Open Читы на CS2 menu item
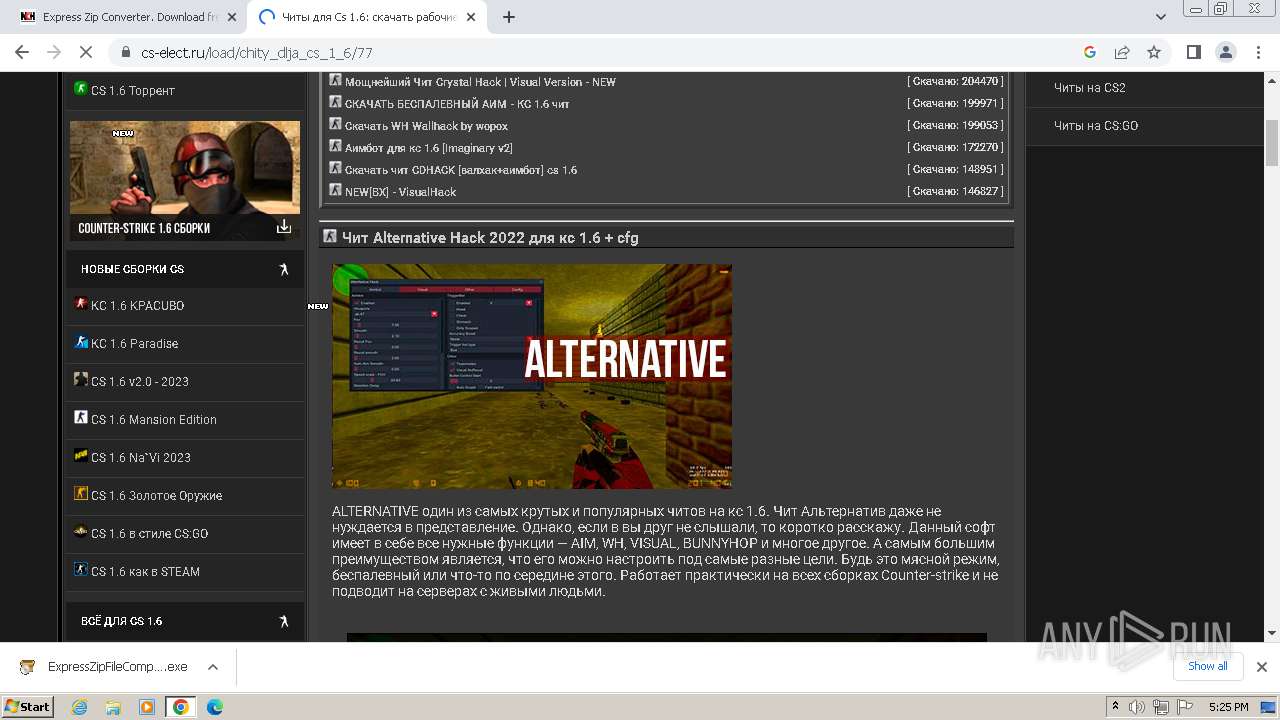Screen dimensions: 1280x720 pos(1090,88)
